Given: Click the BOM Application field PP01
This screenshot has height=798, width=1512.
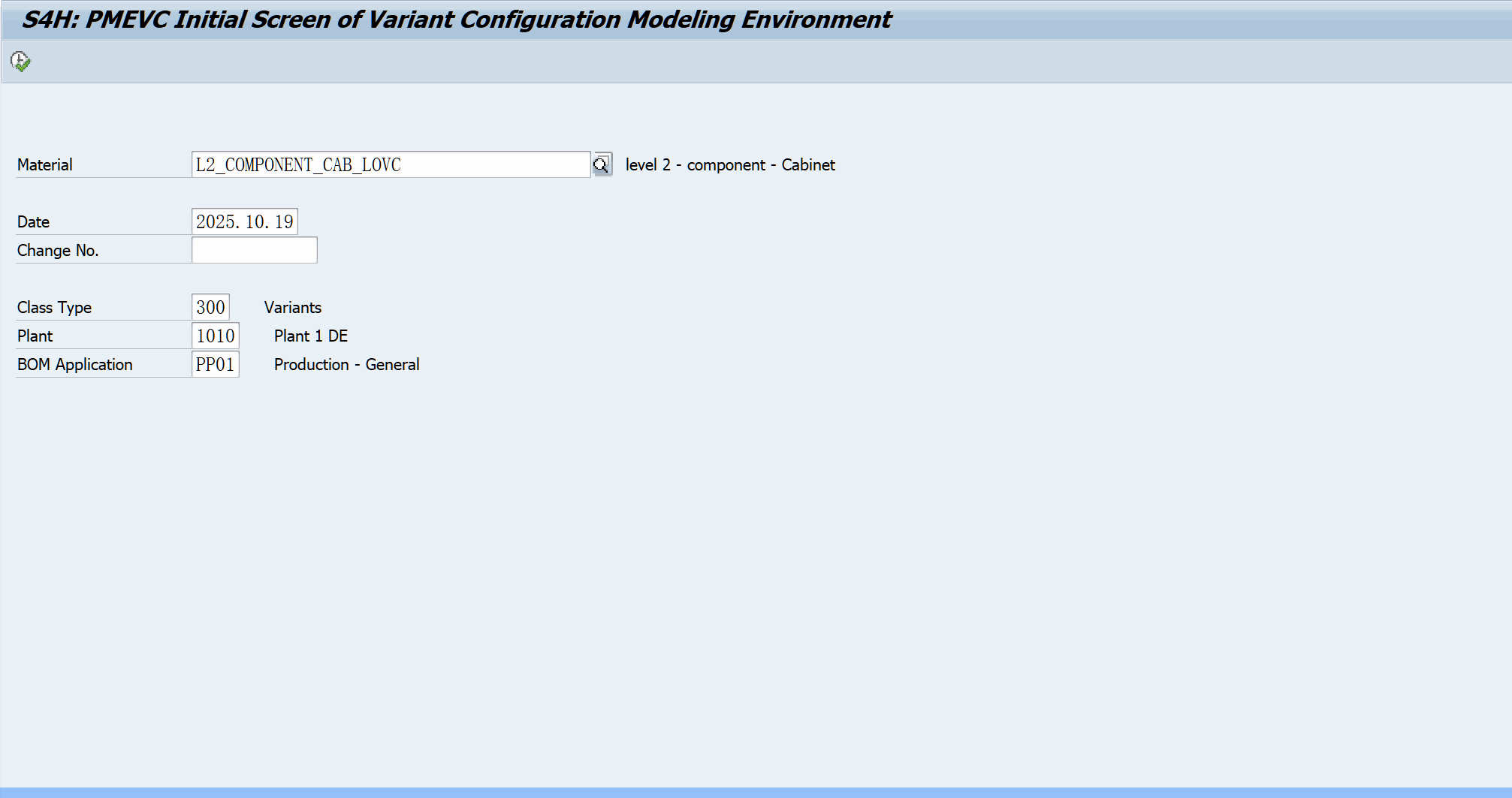Looking at the screenshot, I should pos(216,364).
